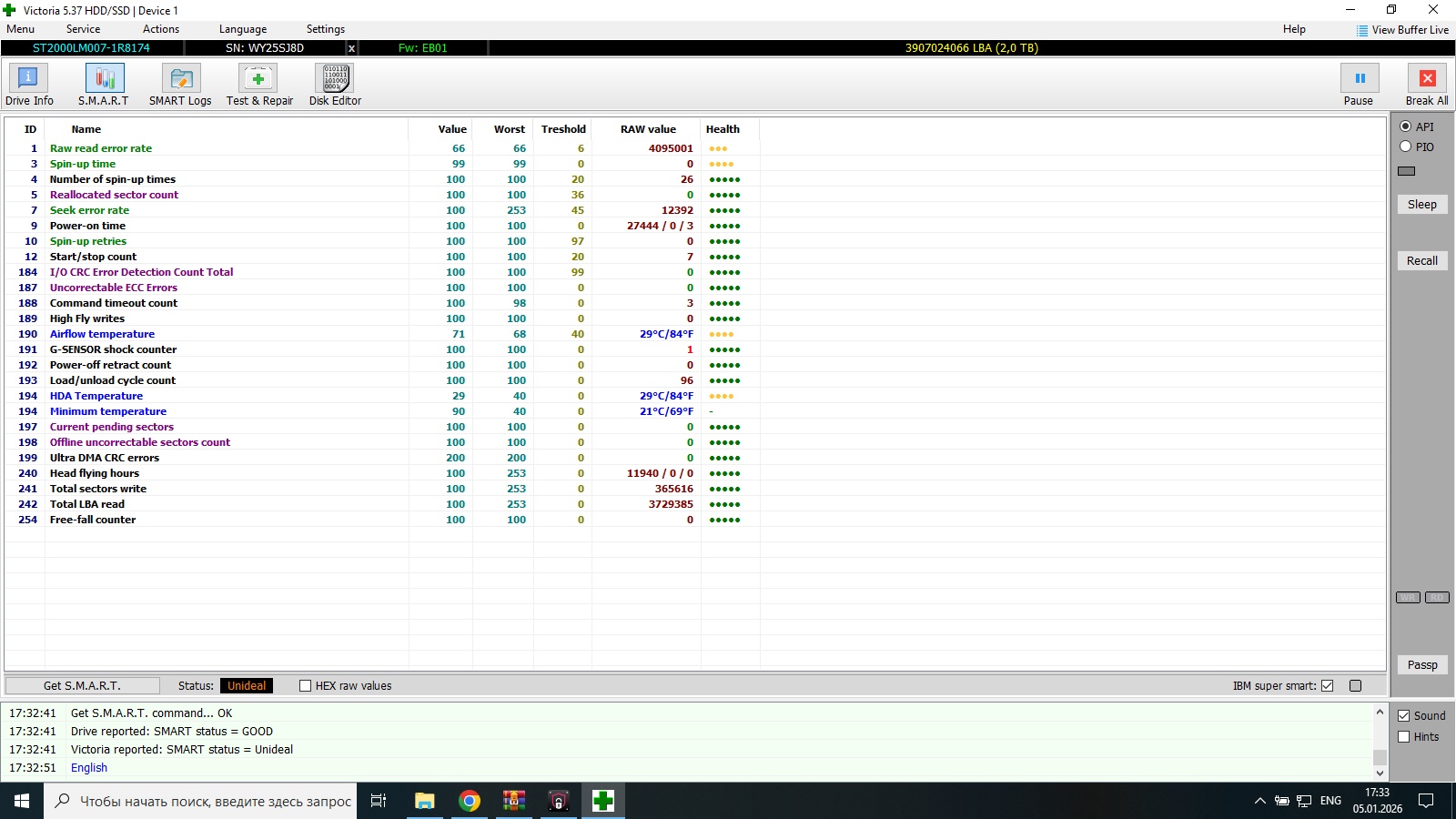
Task: Show hidden system tray icons
Action: point(1259,801)
